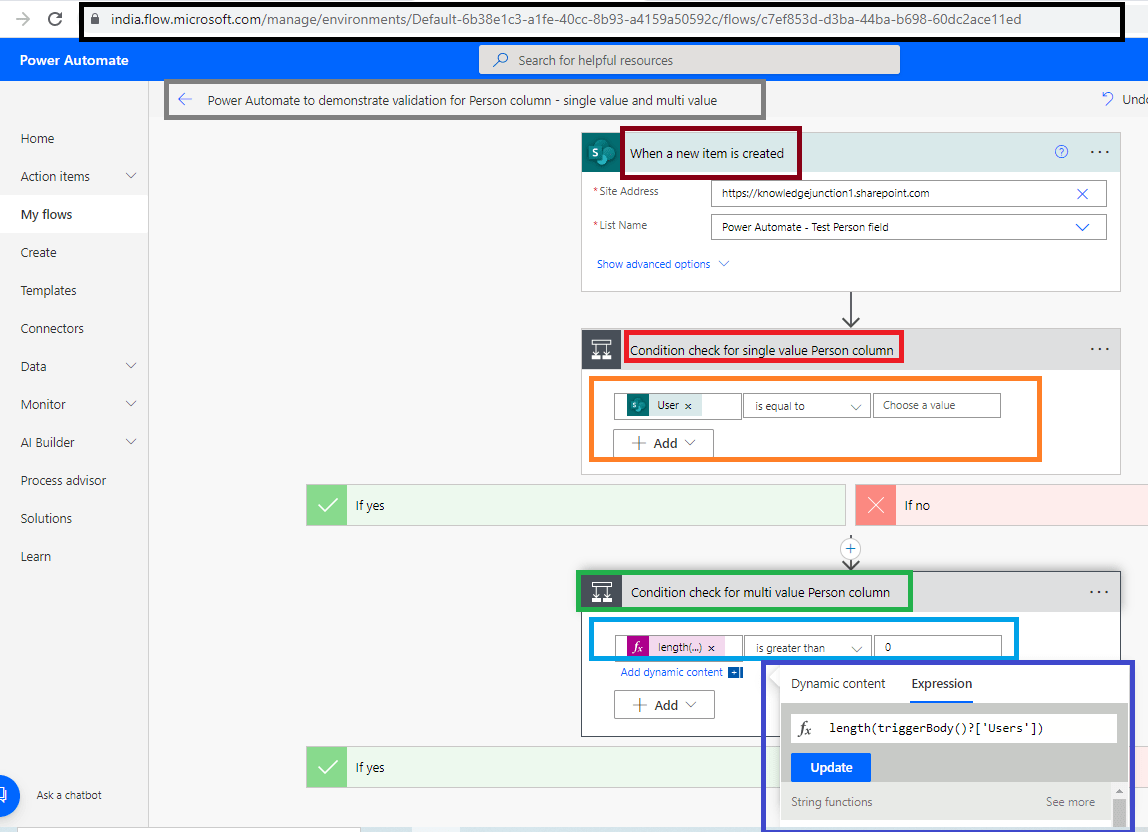This screenshot has height=832, width=1148.
Task: Click the Power Automate header title
Action: pos(74,60)
